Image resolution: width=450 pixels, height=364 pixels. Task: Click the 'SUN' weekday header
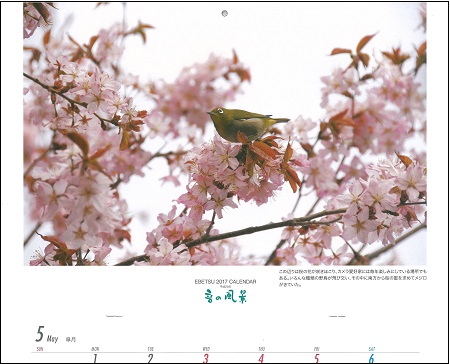[40, 349]
